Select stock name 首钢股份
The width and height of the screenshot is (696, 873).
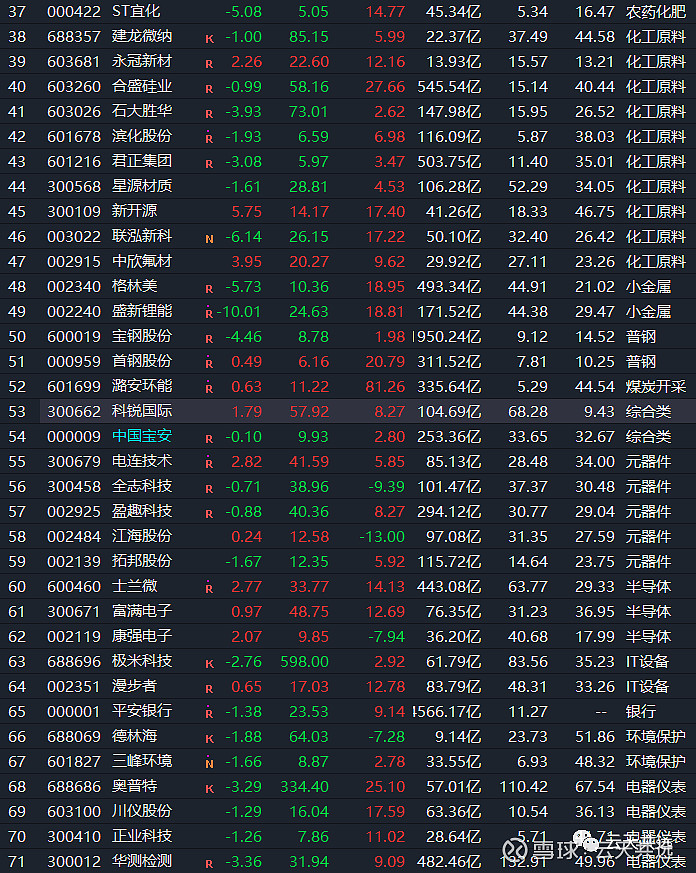click(142, 361)
